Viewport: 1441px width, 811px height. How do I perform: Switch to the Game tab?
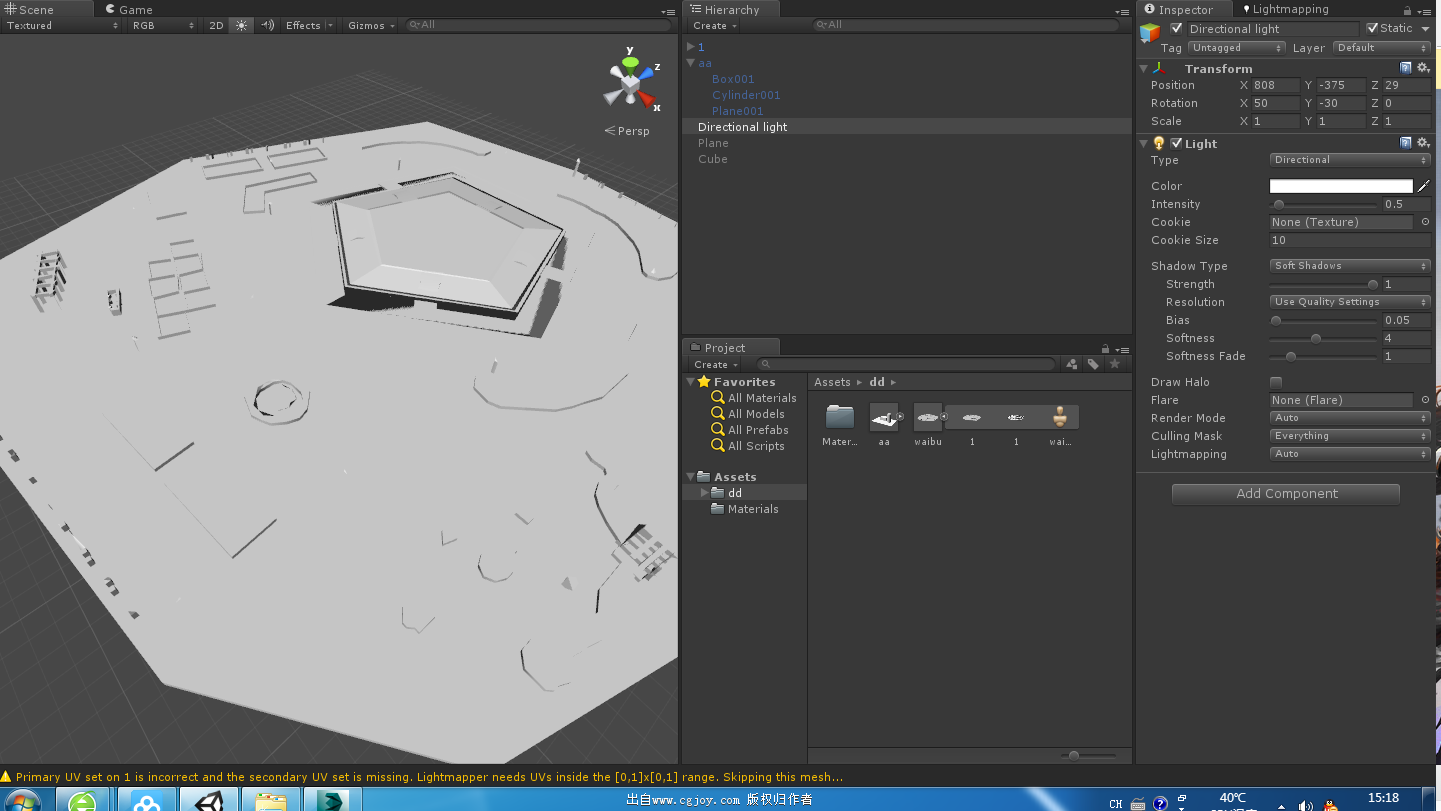click(129, 9)
